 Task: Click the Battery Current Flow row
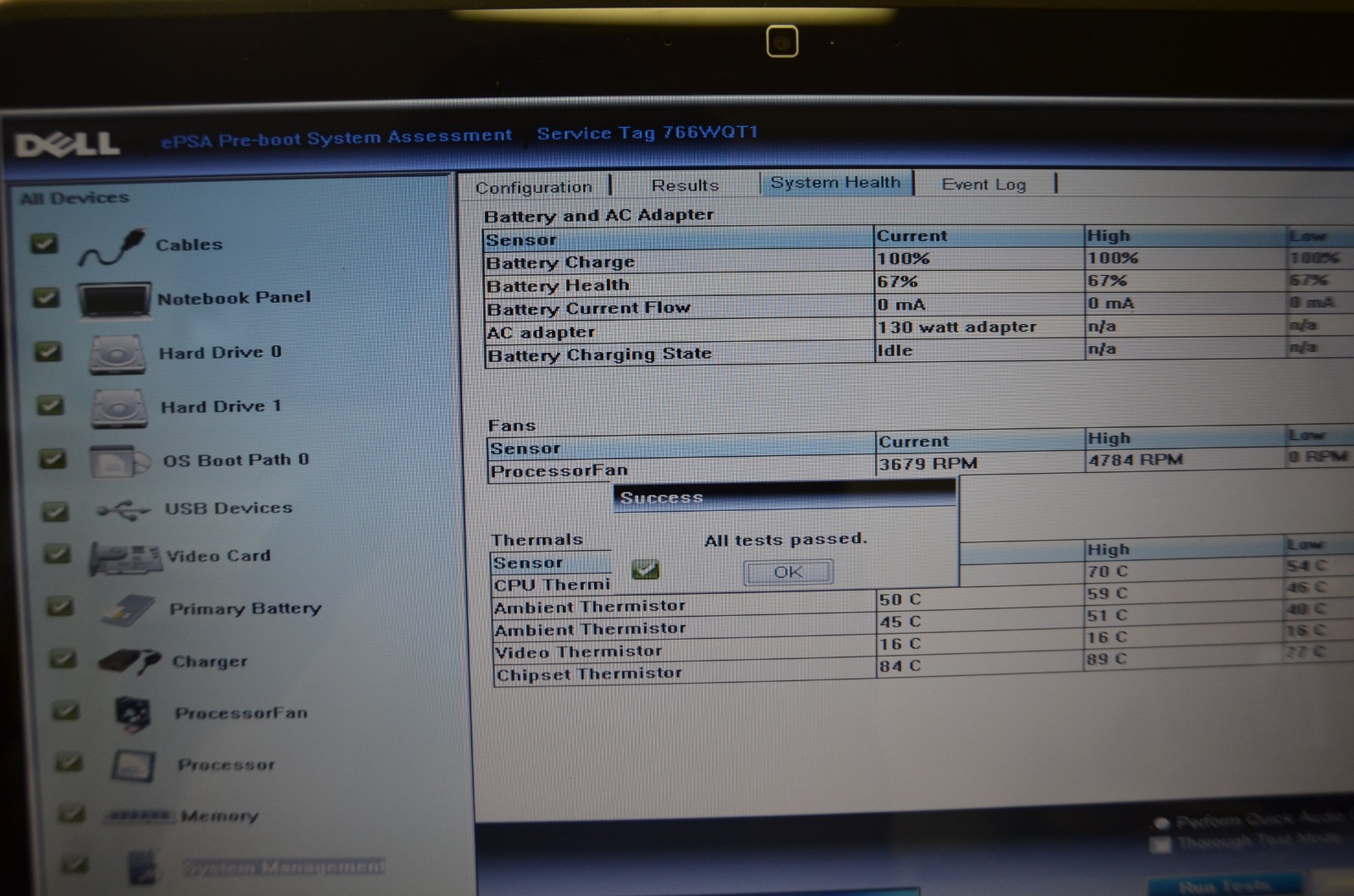click(x=918, y=305)
